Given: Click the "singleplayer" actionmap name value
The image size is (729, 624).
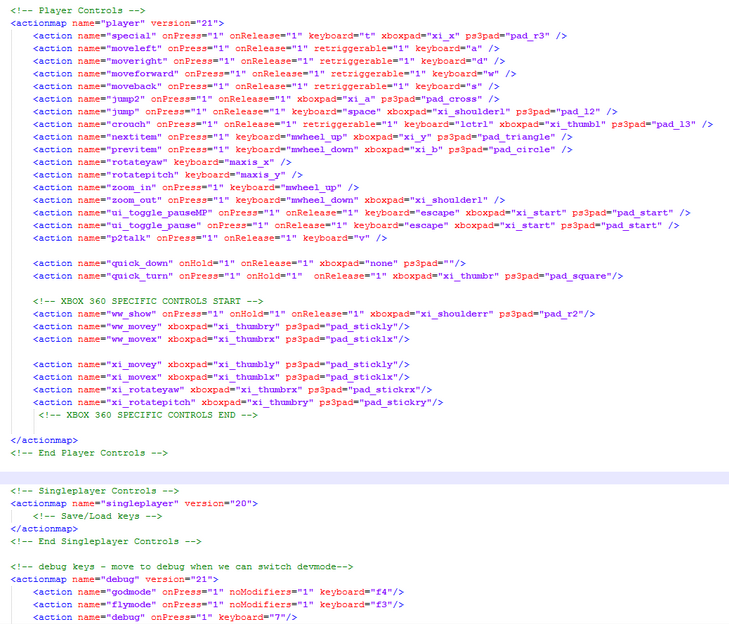Looking at the screenshot, I should click(141, 503).
